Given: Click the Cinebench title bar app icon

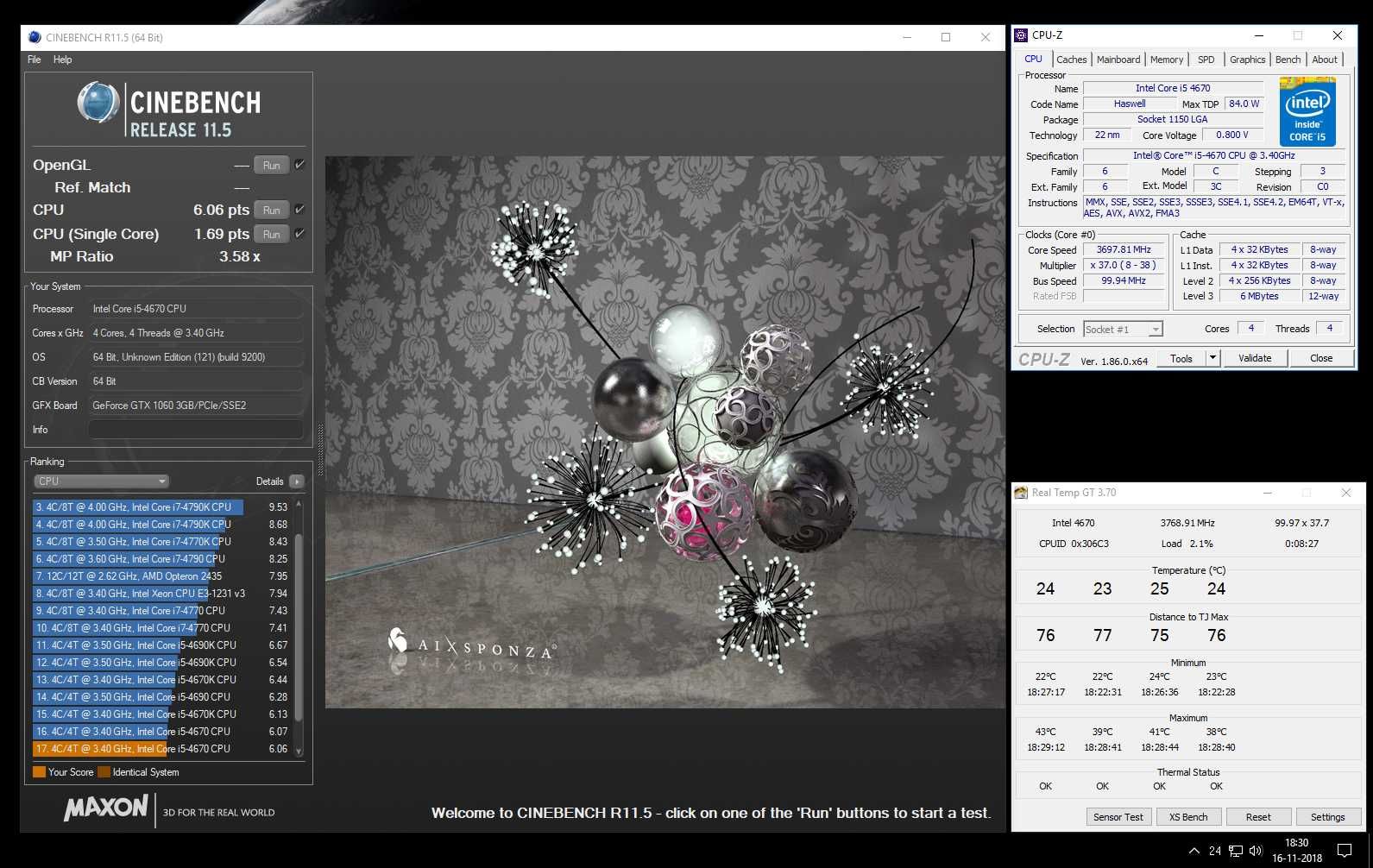Looking at the screenshot, I should coord(35,37).
